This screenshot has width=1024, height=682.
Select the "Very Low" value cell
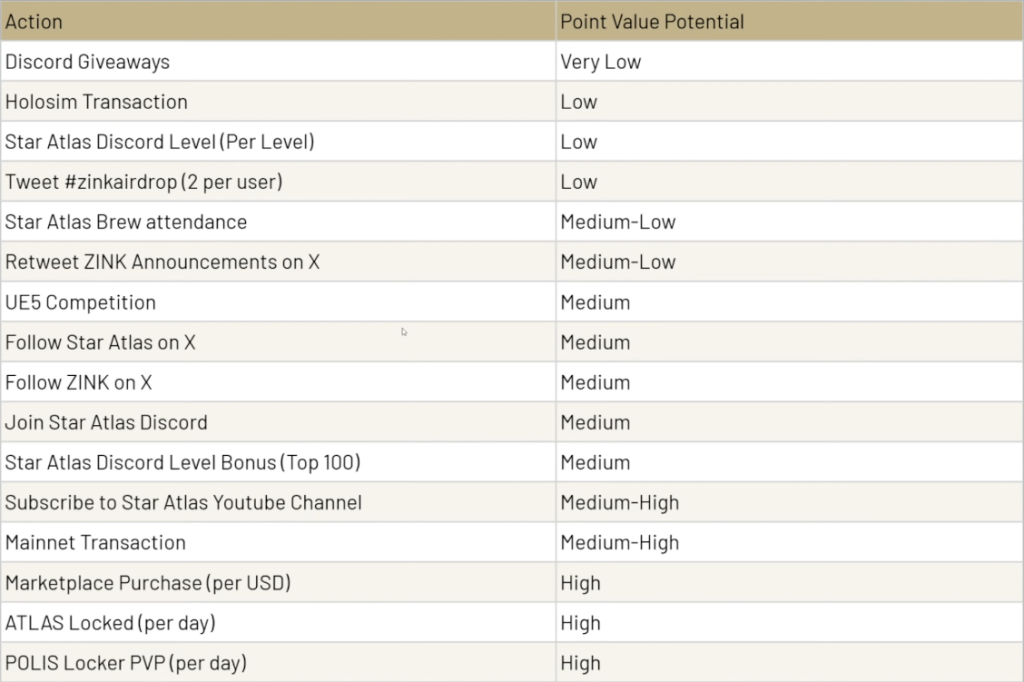coord(601,62)
